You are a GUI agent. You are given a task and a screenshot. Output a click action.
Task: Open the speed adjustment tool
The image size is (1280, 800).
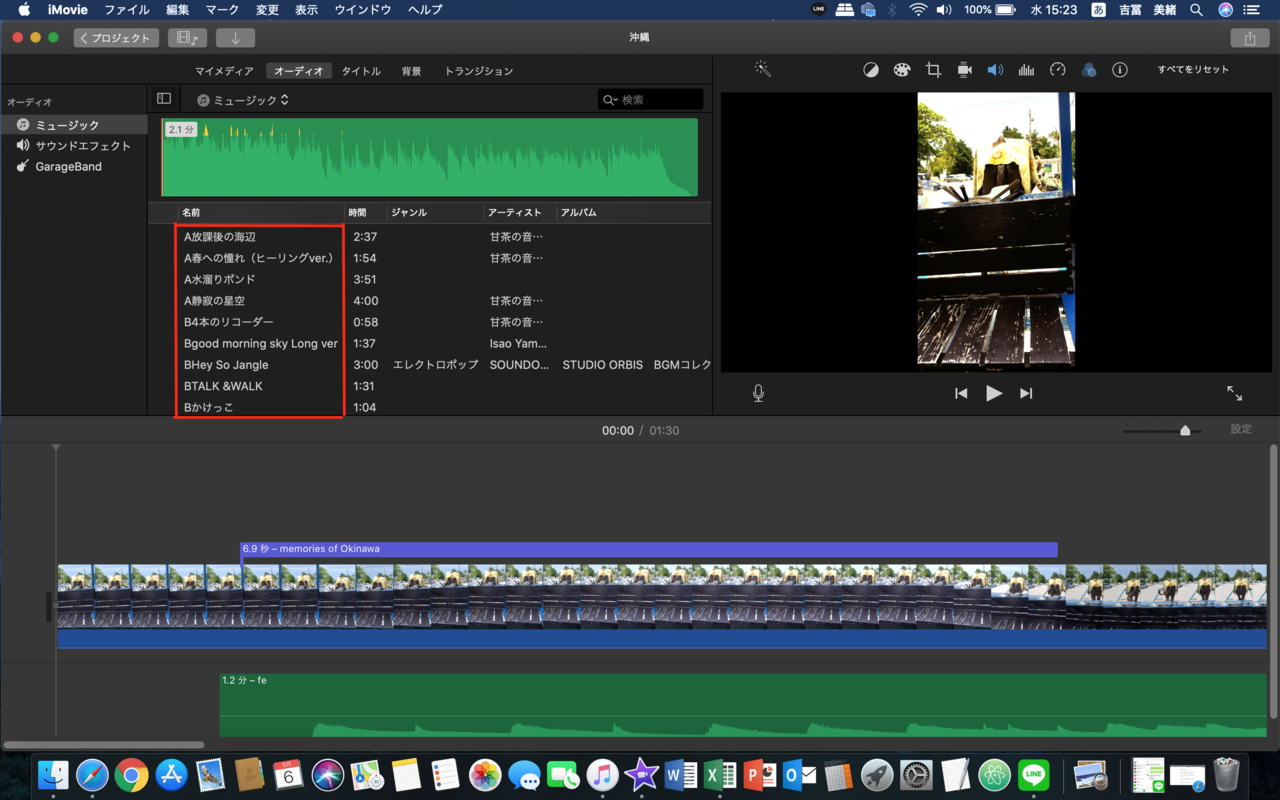pyautogui.click(x=1058, y=70)
